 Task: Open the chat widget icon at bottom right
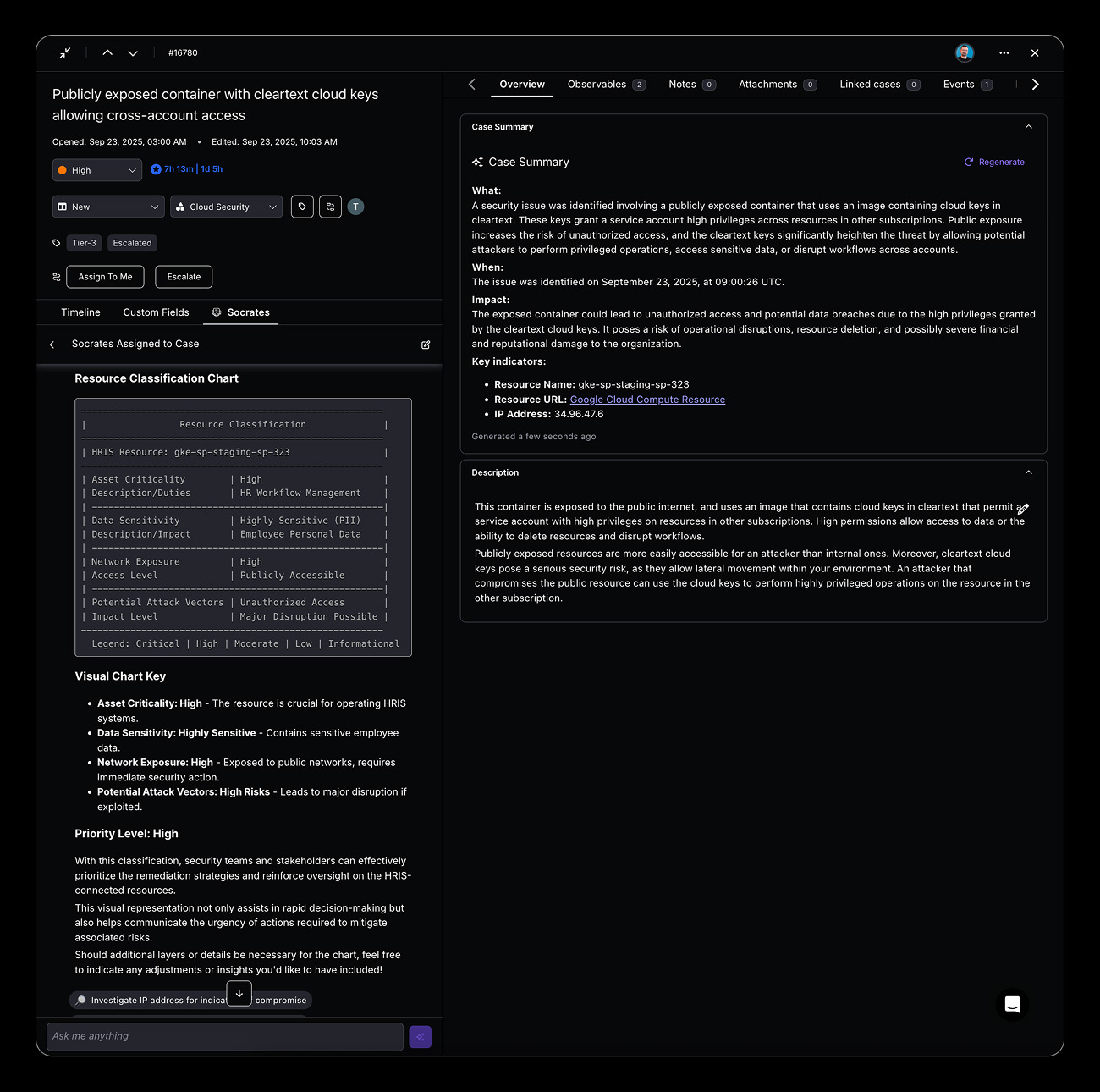point(1012,1005)
